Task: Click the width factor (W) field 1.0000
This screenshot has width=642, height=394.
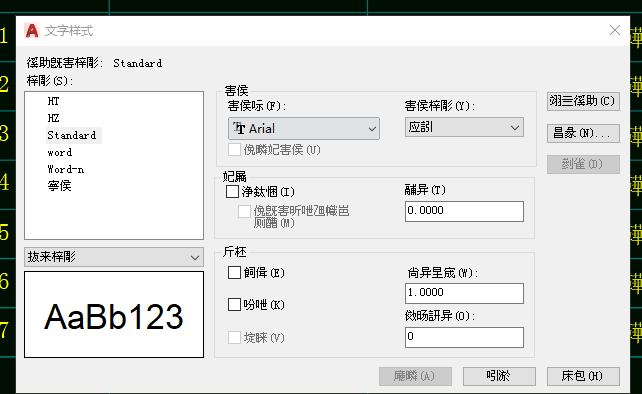Action: click(464, 293)
